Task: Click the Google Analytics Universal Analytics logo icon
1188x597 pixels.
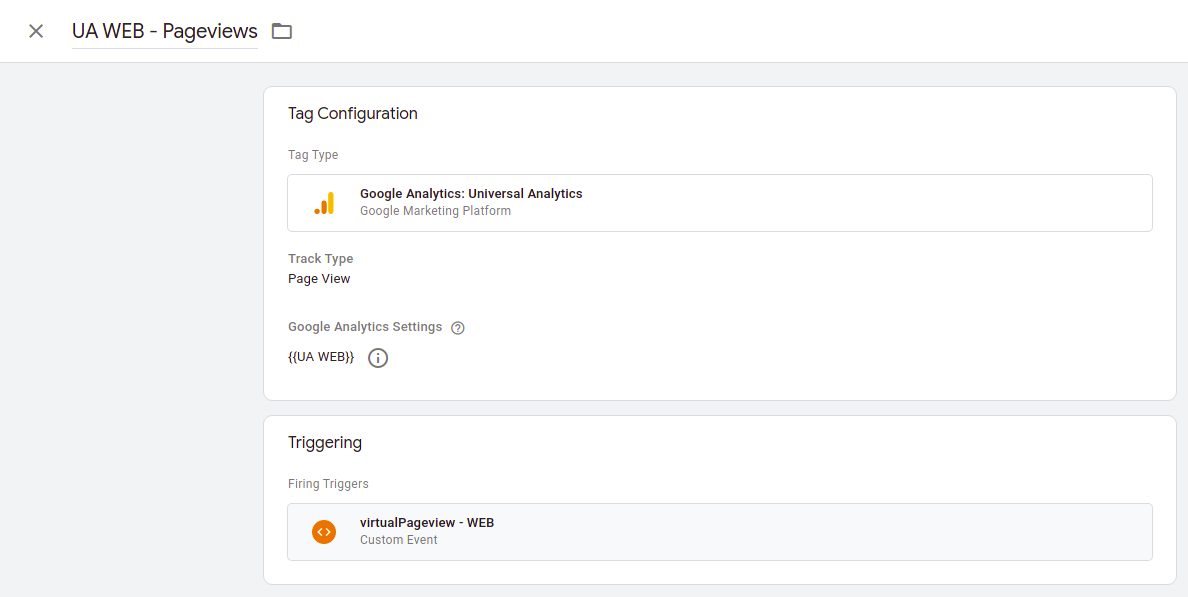Action: (x=324, y=202)
